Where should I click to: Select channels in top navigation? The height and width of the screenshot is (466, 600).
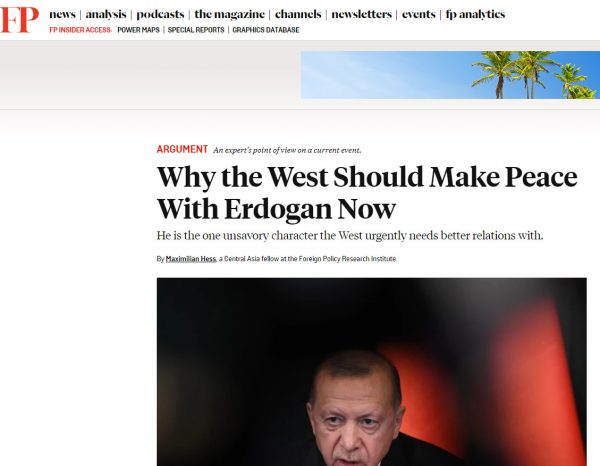[x=298, y=14]
